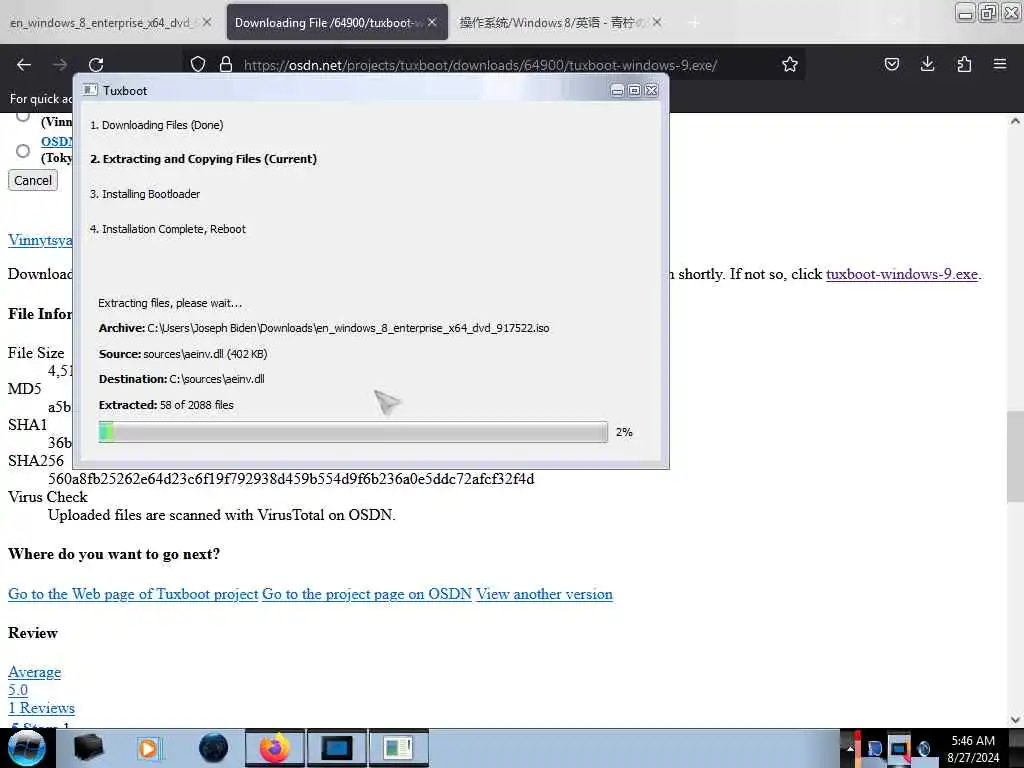
Task: Switch to the Tuxboot taskbar icon
Action: (x=398, y=748)
